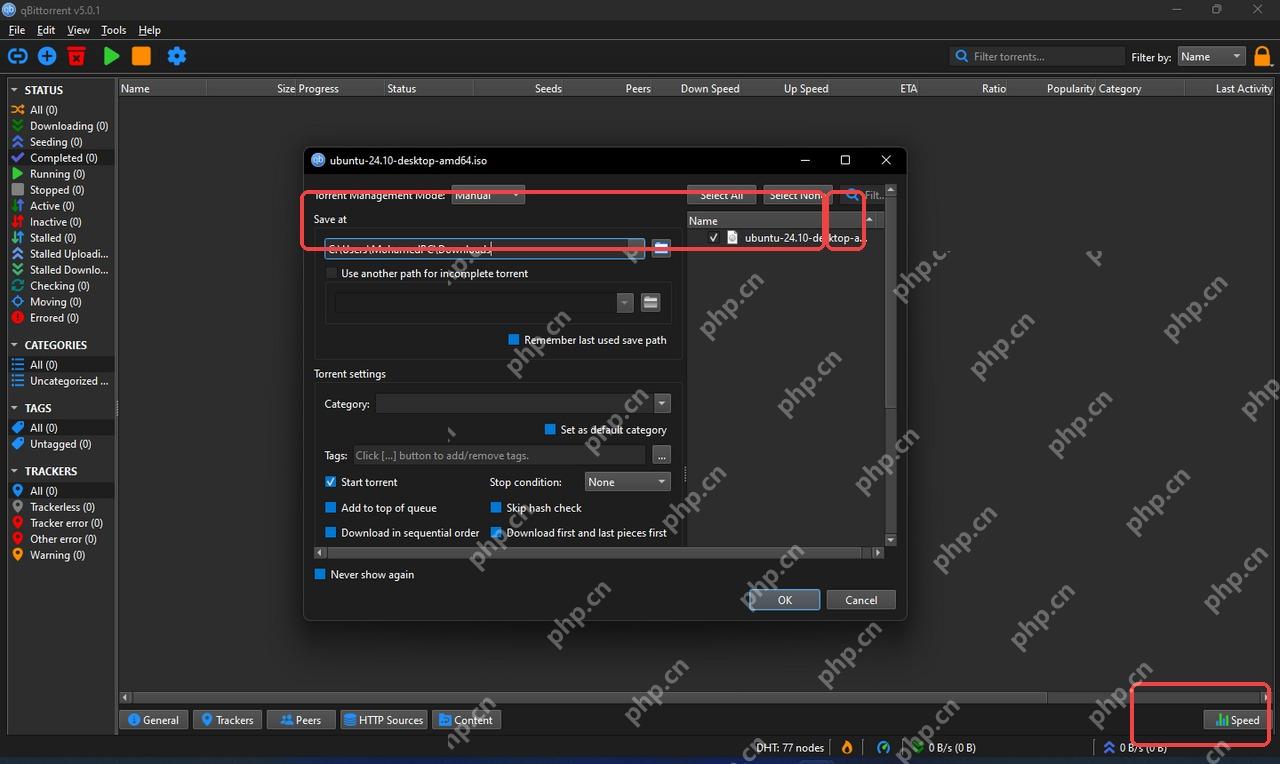Toggle Remember last used save path
The height and width of the screenshot is (764, 1280).
(514, 340)
